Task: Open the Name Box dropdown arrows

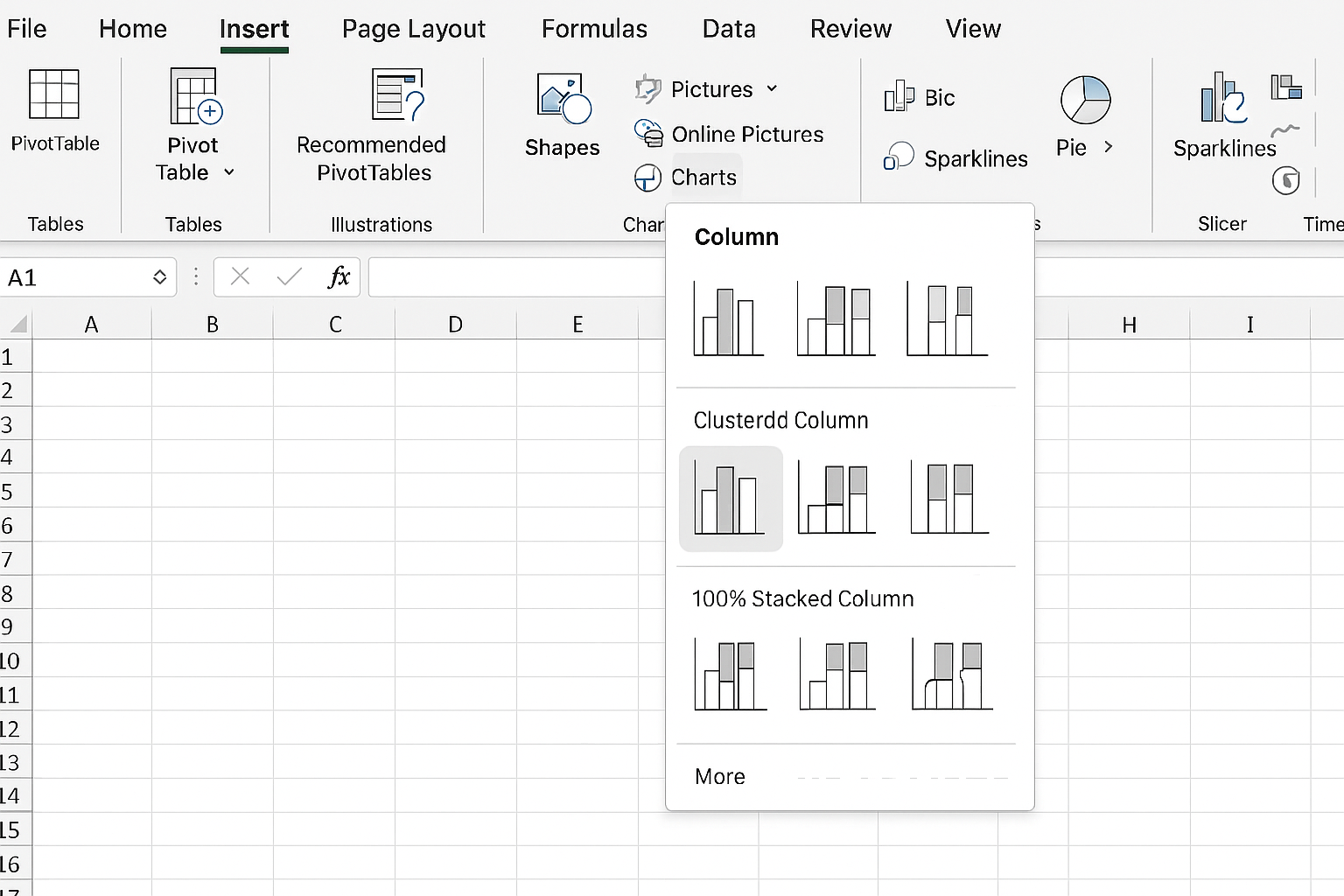Action: pos(159,277)
